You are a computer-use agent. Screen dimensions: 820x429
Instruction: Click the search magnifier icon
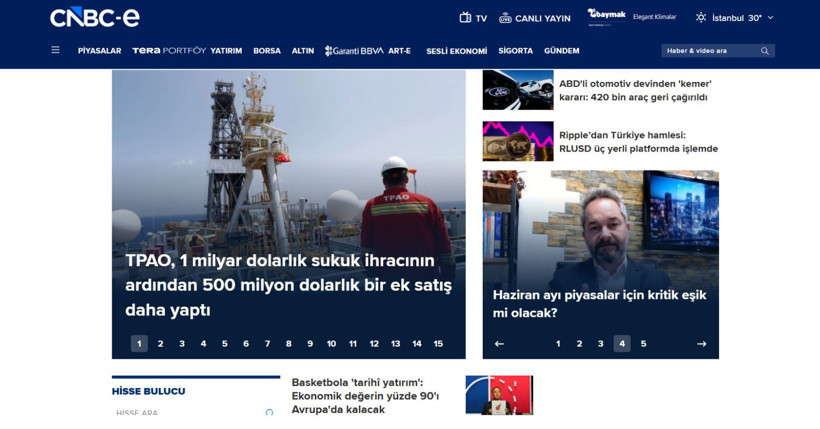[765, 51]
